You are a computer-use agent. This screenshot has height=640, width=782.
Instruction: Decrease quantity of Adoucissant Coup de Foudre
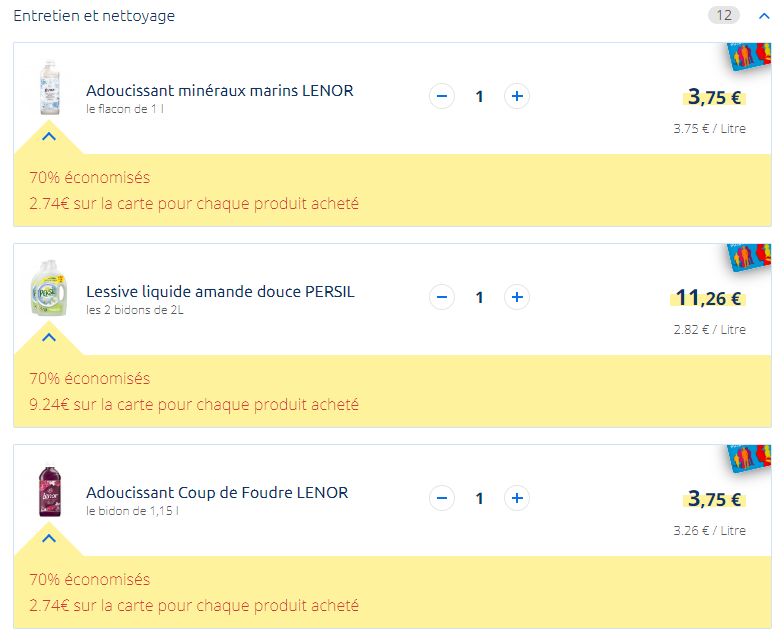[442, 498]
